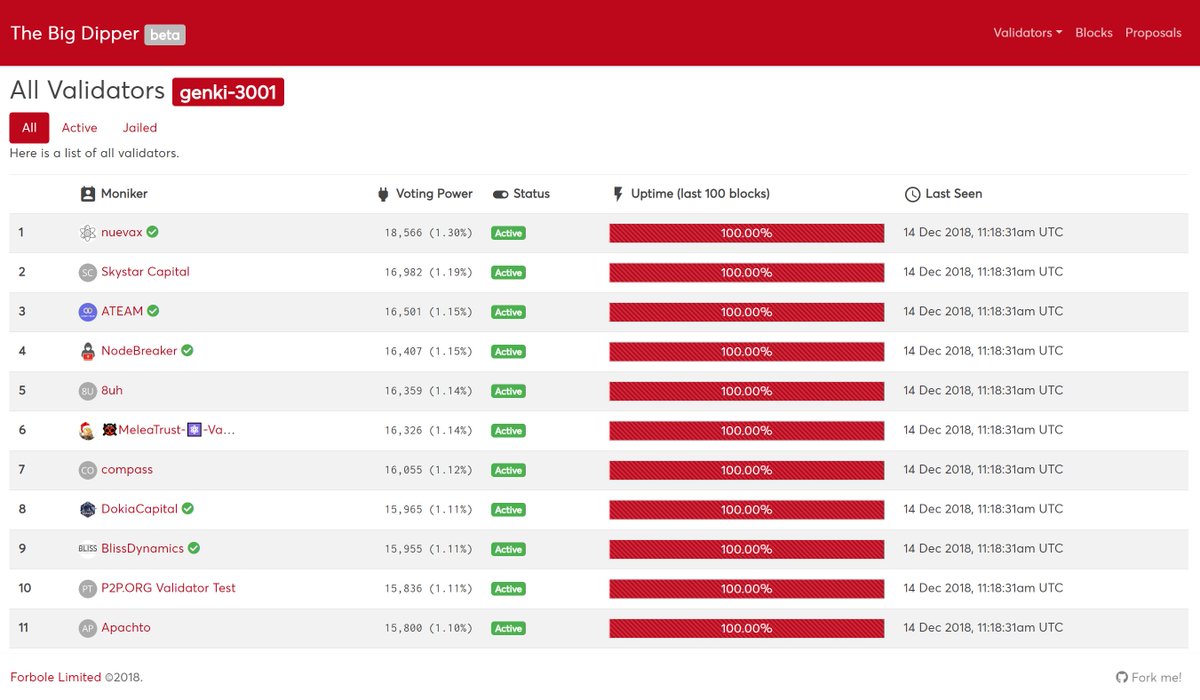The image size is (1200, 700).
Task: Click the GitHub icon beside Fork me
Action: (1122, 677)
